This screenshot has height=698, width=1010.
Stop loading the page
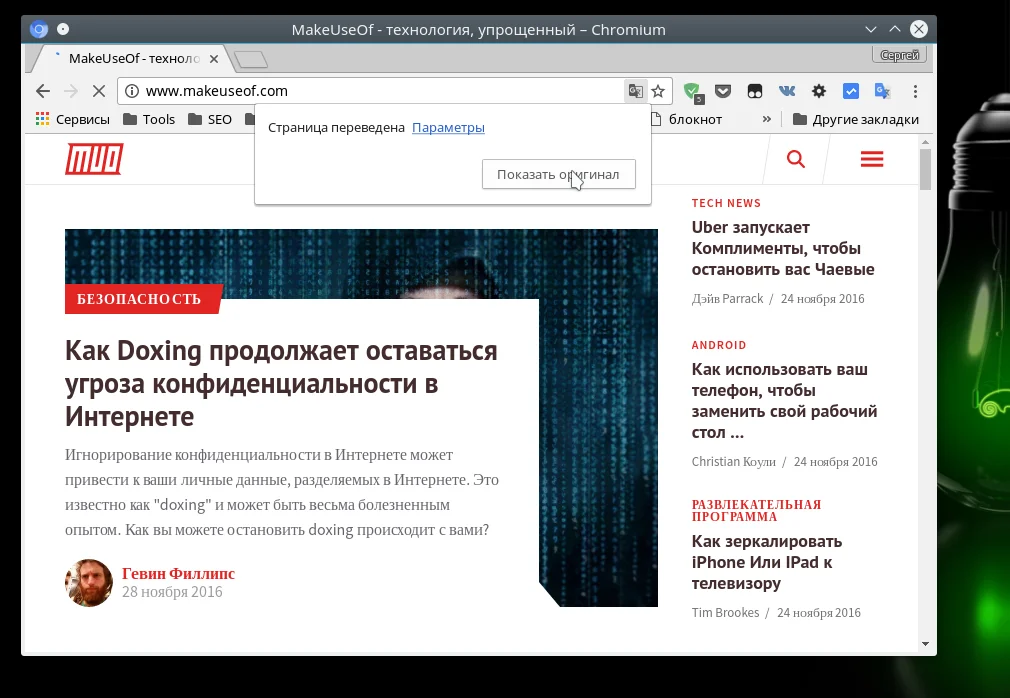tap(99, 91)
